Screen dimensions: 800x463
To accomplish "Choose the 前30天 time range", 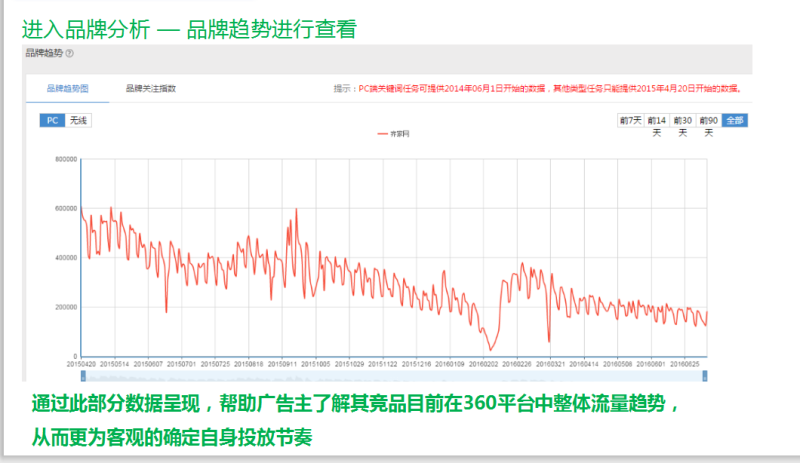I will tap(683, 120).
